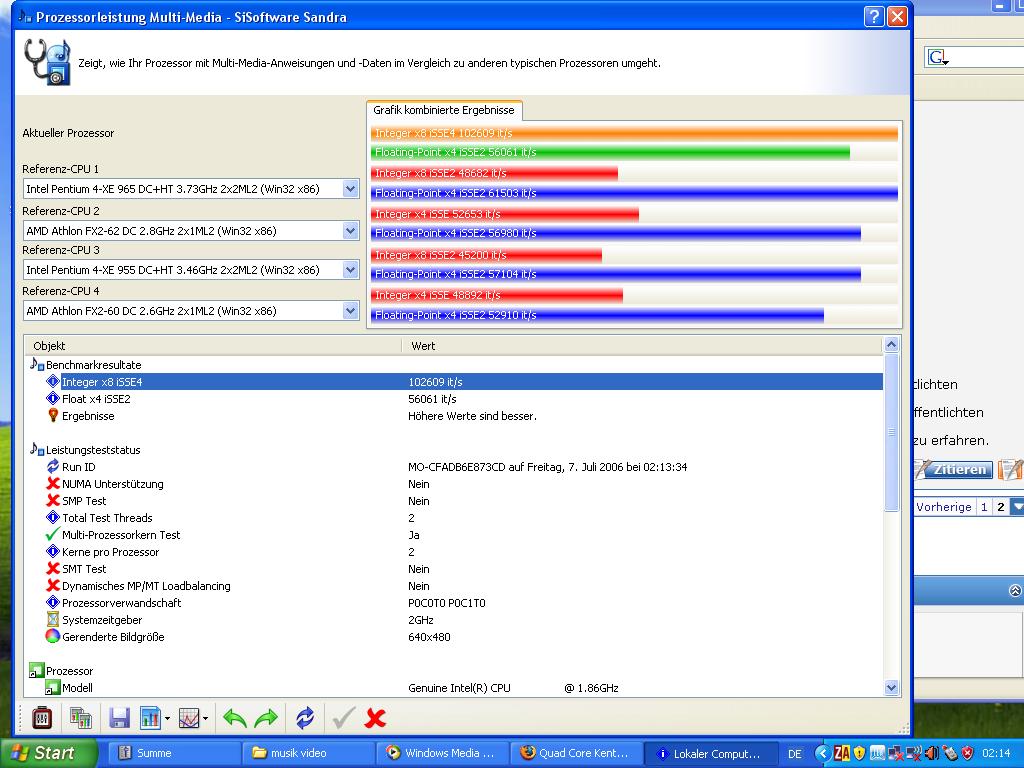
Task: Click Dynamisches MP/MT Loadbalancing row
Action: click(x=455, y=586)
